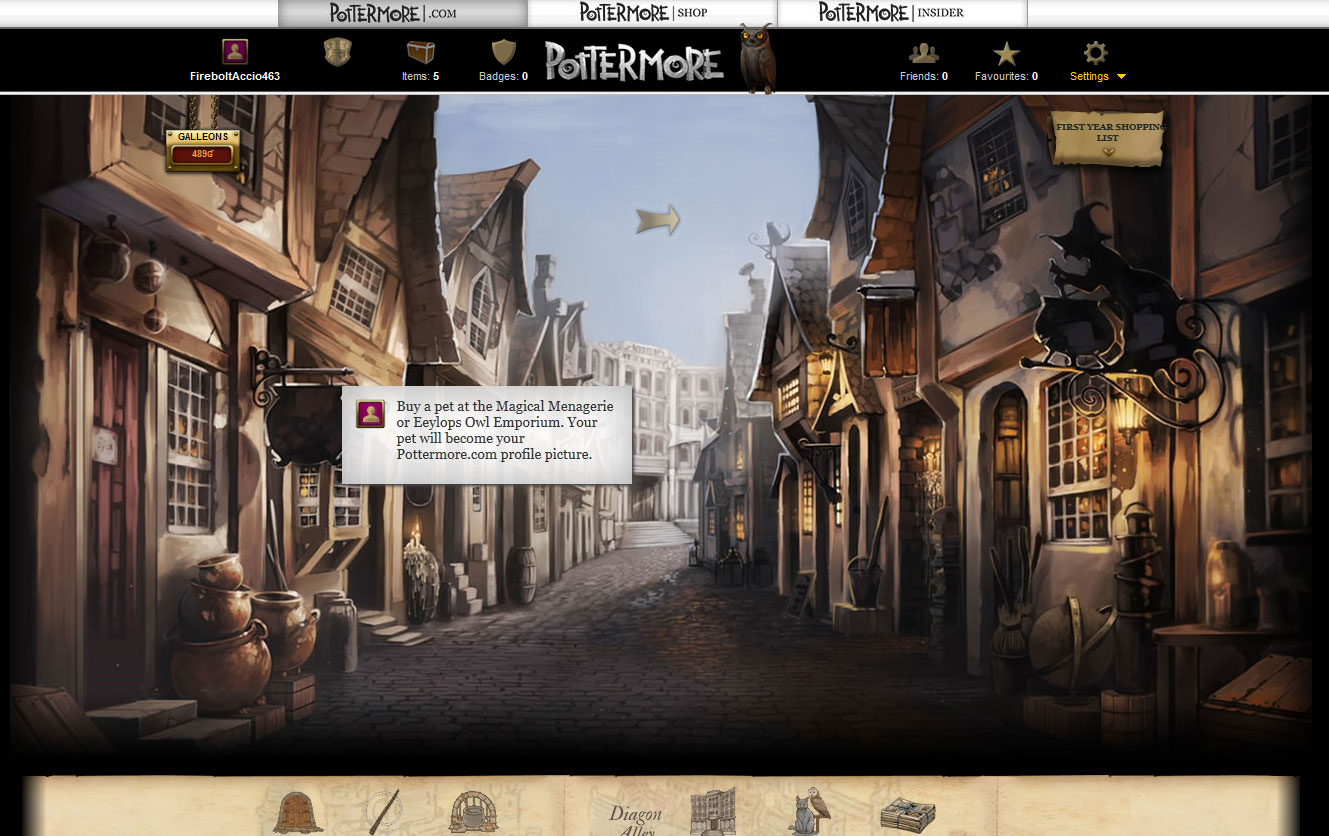
Task: Click the 'Buy a pet at the Magical Menagerie' hint text
Action: pos(505,430)
